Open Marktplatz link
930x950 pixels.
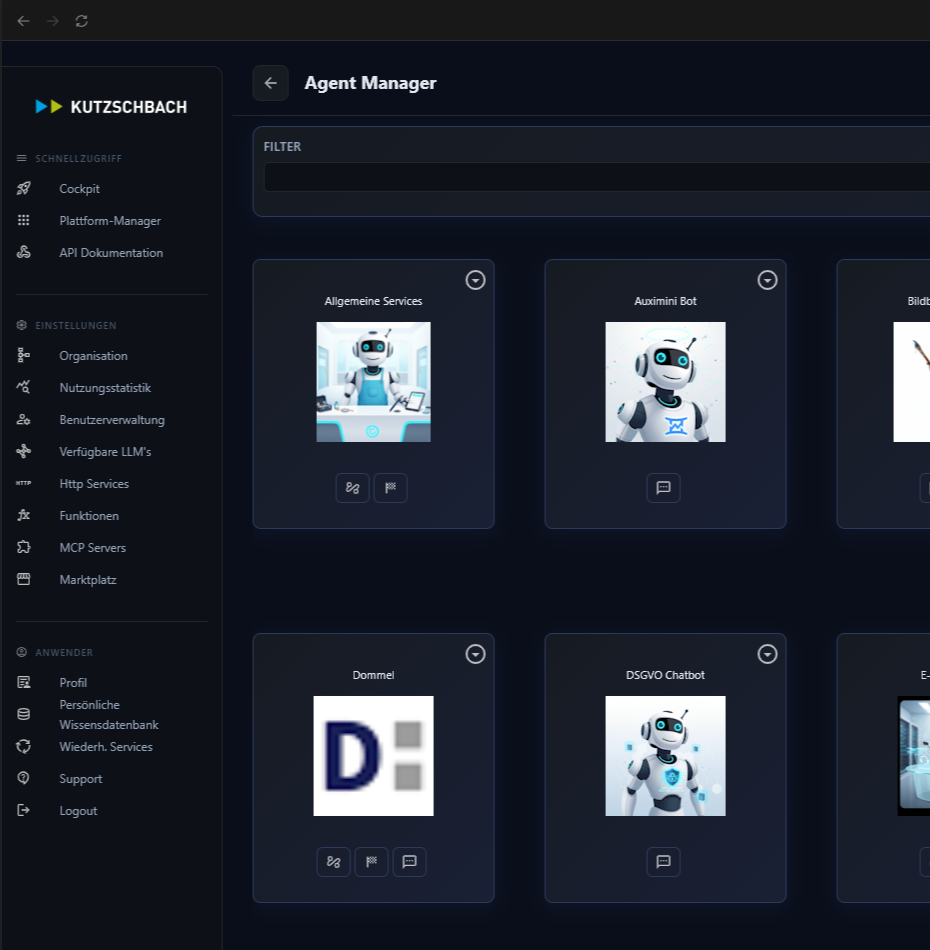pyautogui.click(x=88, y=580)
